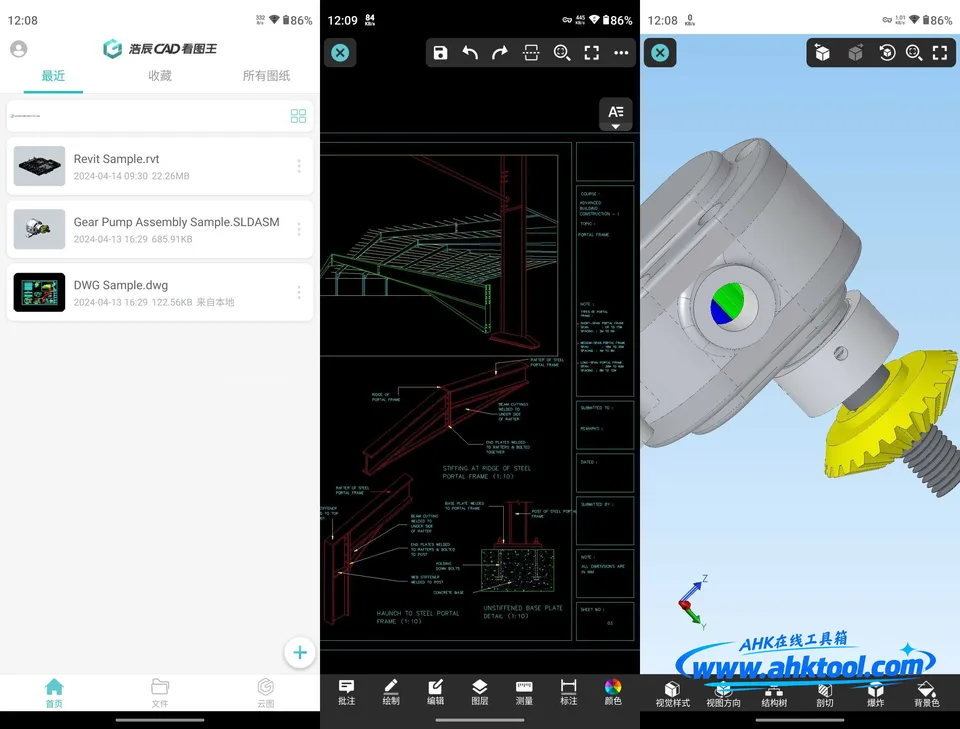
Task: Open the DWG Sample.dwg file
Action: pyautogui.click(x=160, y=293)
